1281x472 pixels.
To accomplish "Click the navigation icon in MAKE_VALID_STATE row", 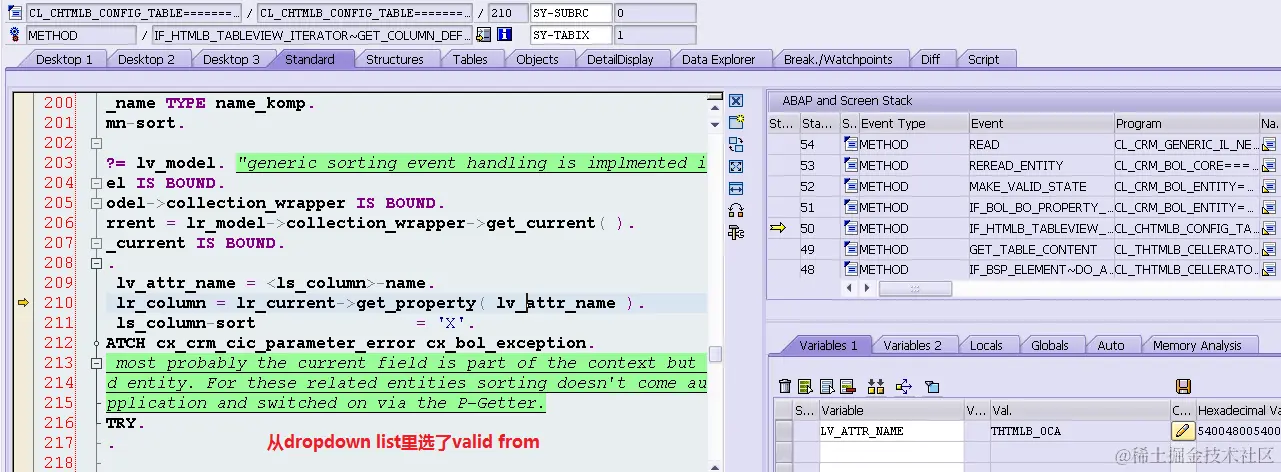I will pyautogui.click(x=1269, y=186).
